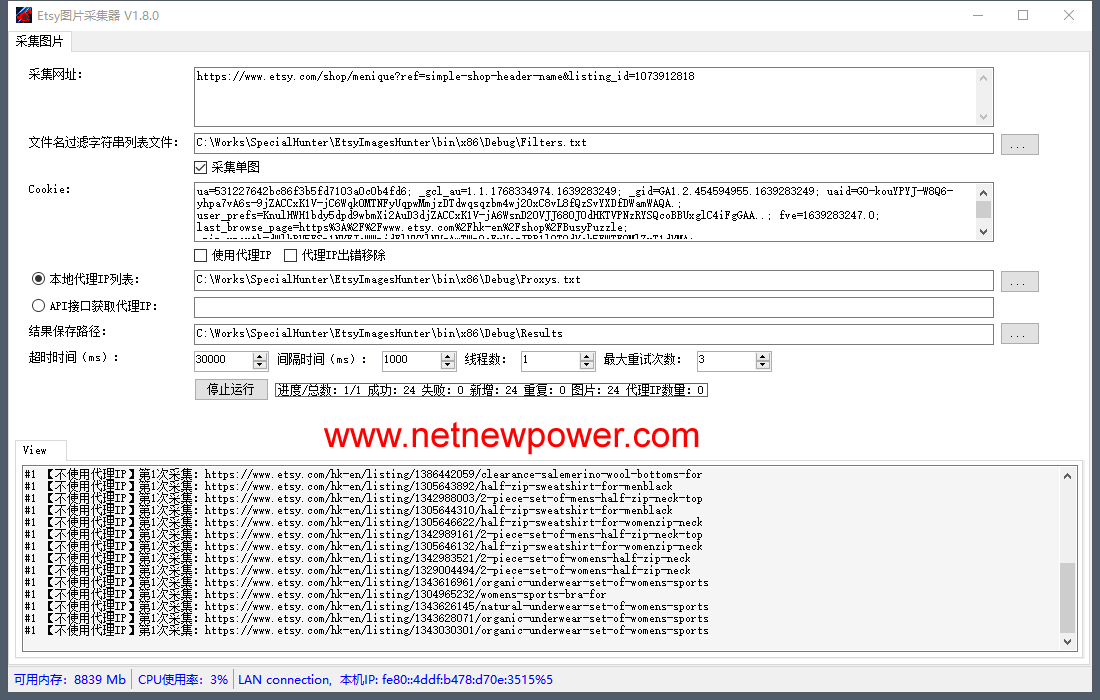Click the Etsy collector app icon in title bar
The height and width of the screenshot is (700, 1100).
(x=24, y=15)
